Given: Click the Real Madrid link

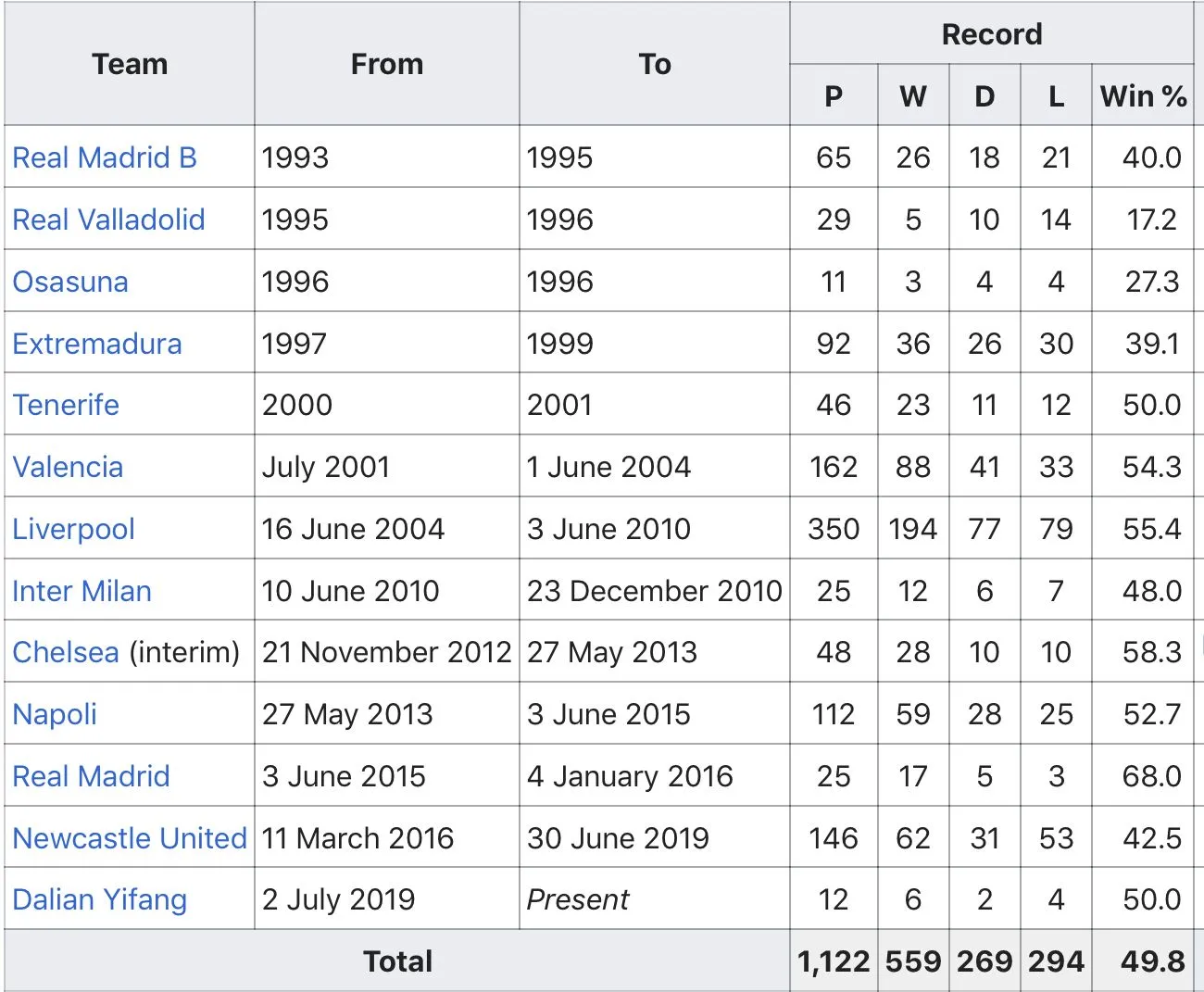Looking at the screenshot, I should tap(91, 776).
